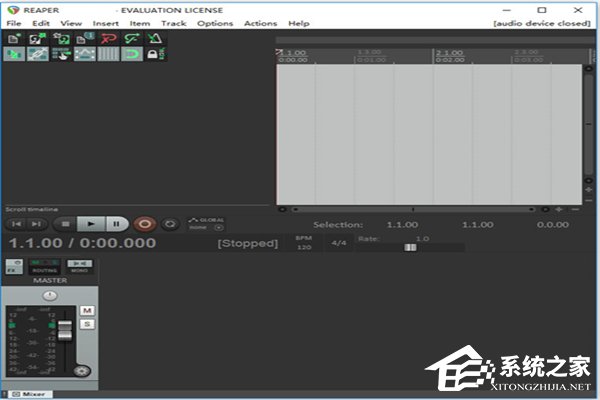Image resolution: width=600 pixels, height=400 pixels.
Task: Toggle ripple editing toolbar button
Action: click(61, 54)
